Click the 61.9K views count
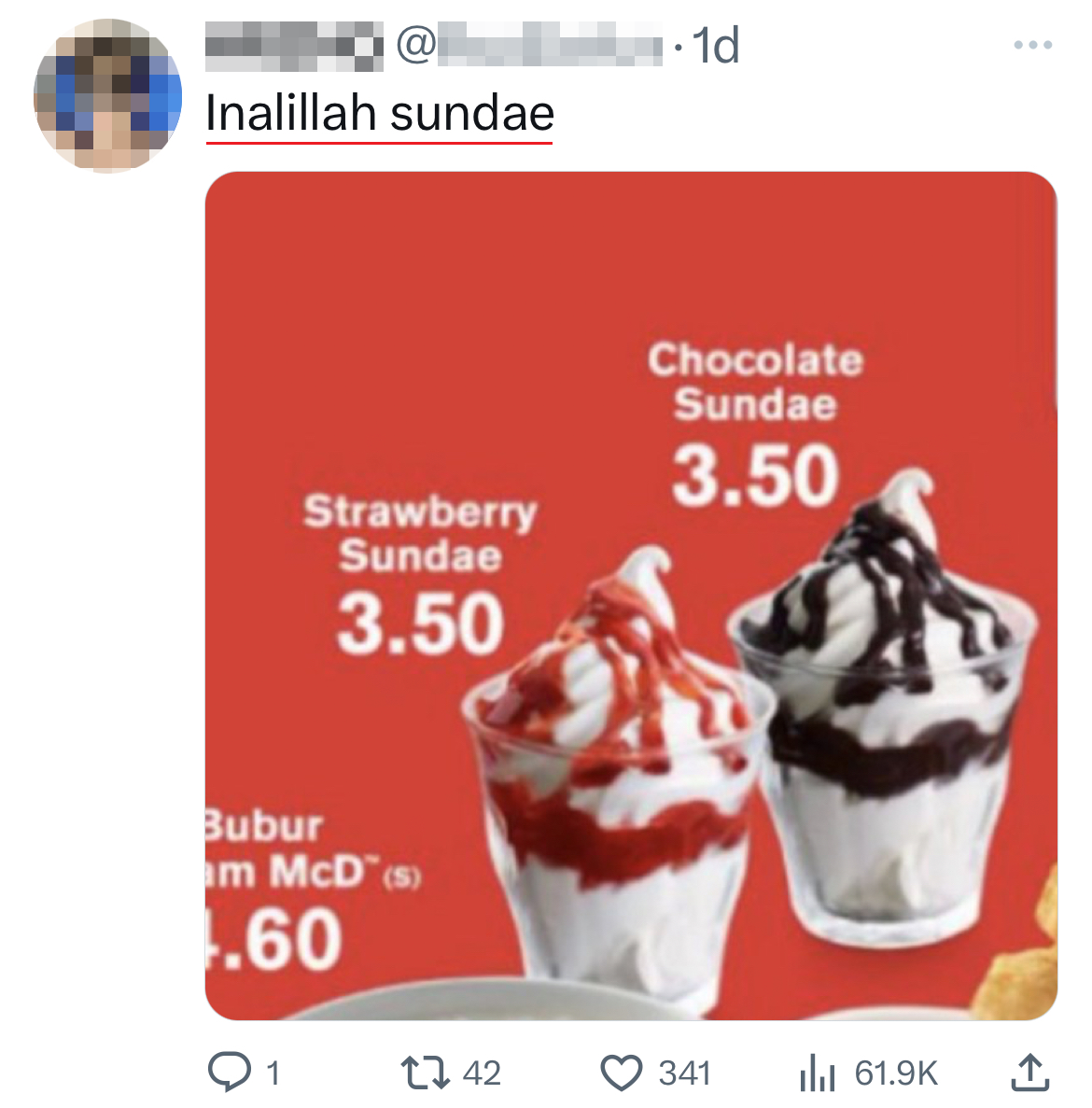 coord(895,1073)
